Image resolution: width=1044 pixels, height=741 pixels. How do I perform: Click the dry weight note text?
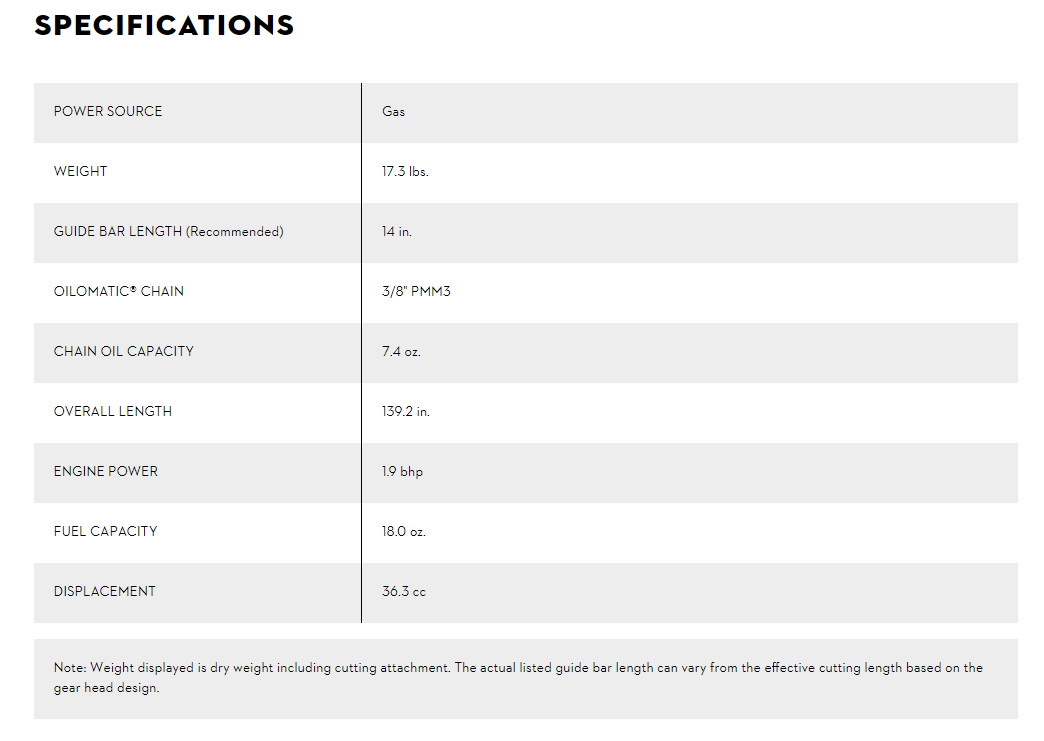point(518,677)
